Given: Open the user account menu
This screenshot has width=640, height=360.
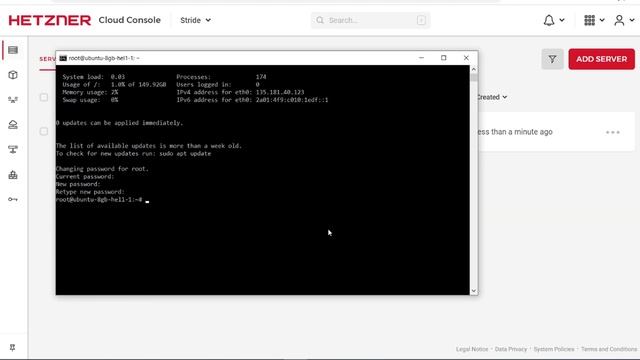Looking at the screenshot, I should click(x=619, y=20).
